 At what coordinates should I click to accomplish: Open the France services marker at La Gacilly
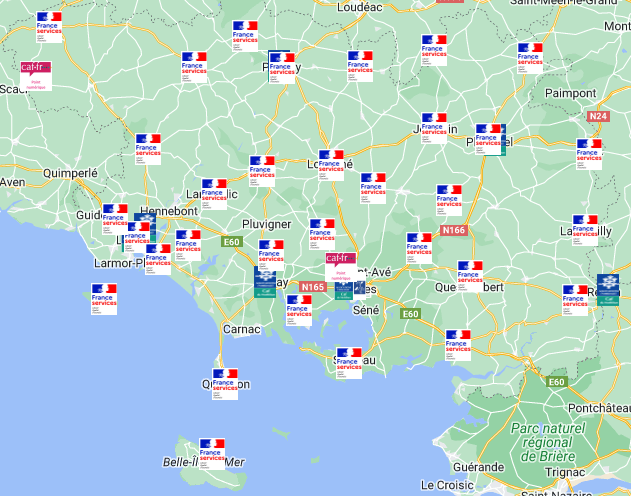pos(585,230)
